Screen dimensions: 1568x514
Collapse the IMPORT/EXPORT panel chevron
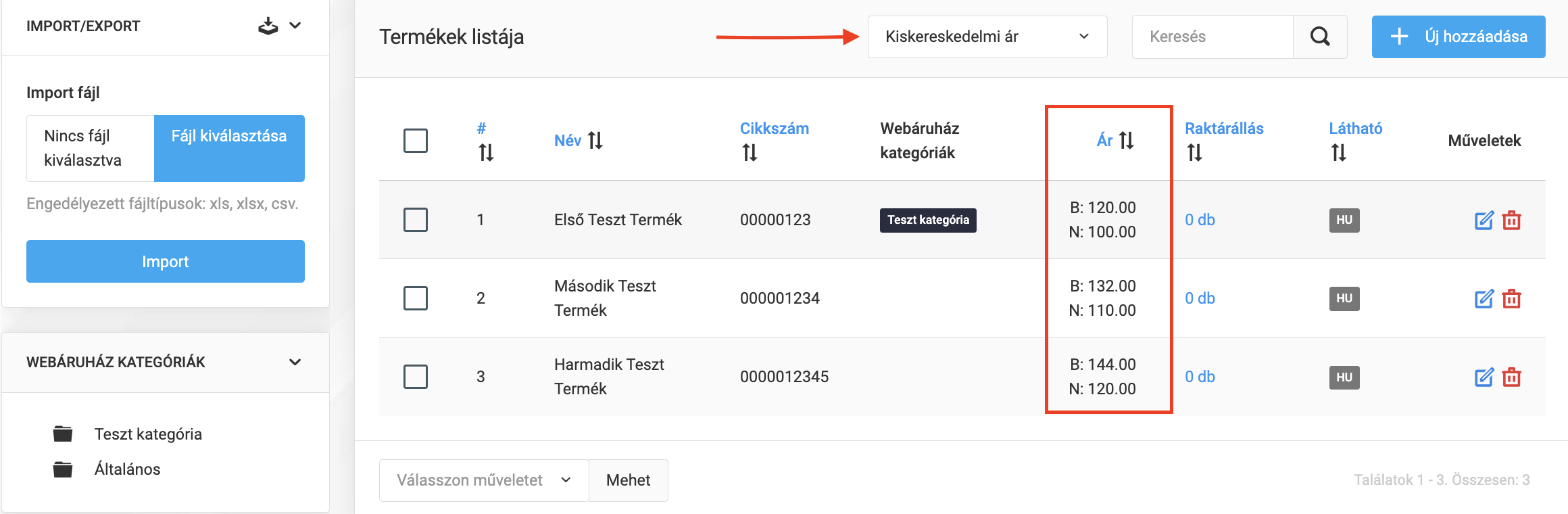pos(295,26)
